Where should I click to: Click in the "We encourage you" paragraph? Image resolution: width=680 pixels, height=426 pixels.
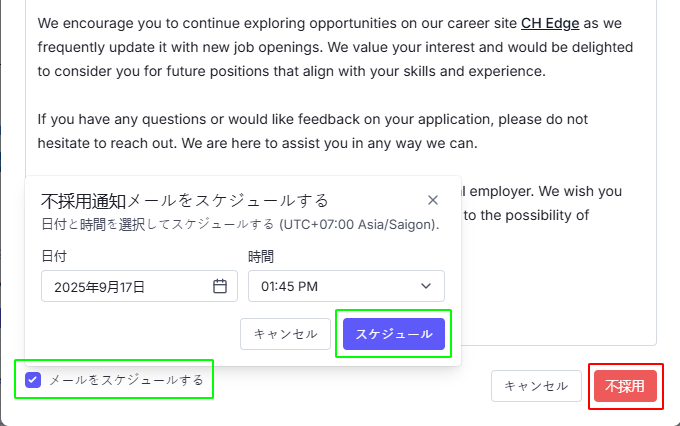[x=300, y=45]
